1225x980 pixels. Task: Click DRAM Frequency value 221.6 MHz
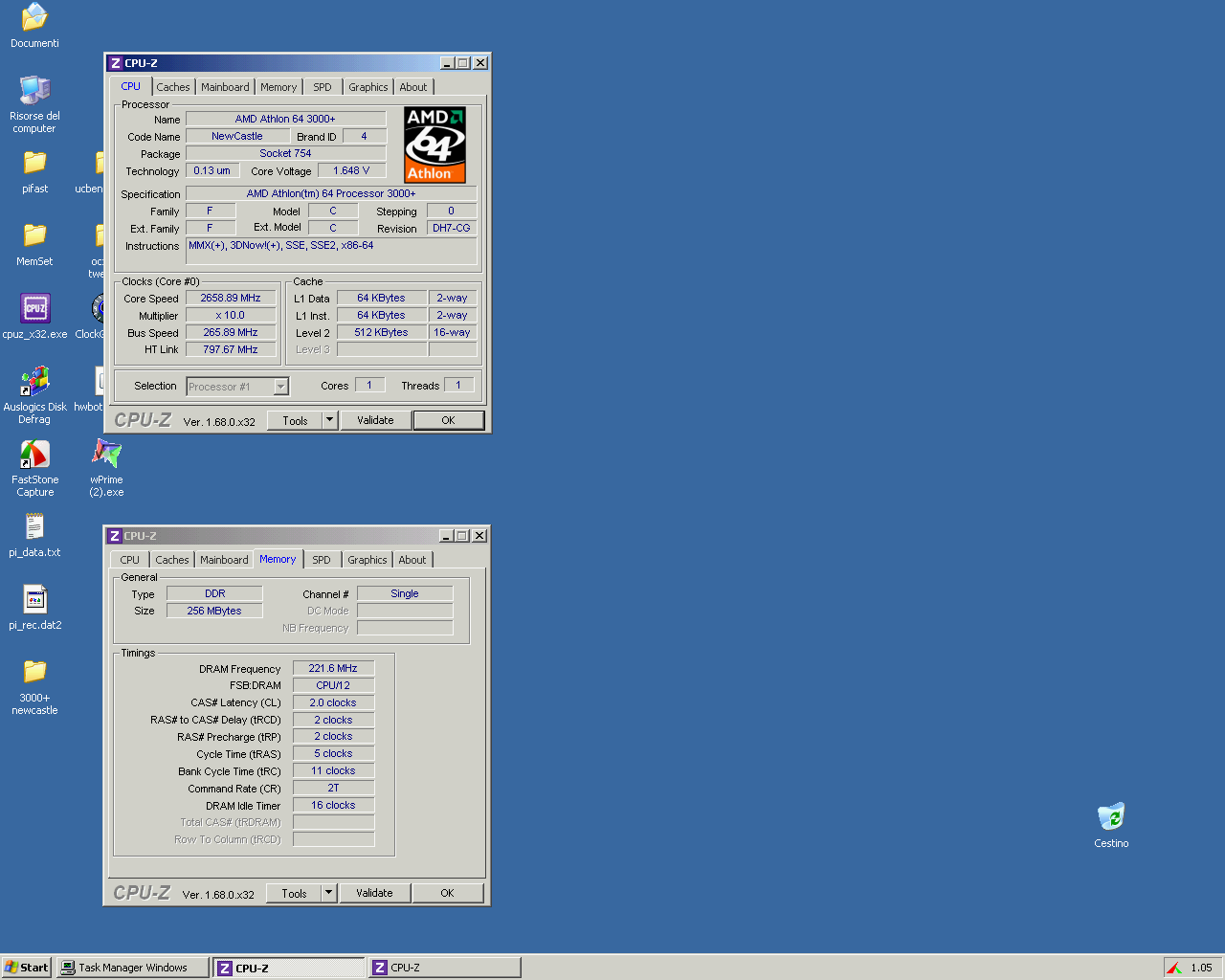tap(333, 668)
